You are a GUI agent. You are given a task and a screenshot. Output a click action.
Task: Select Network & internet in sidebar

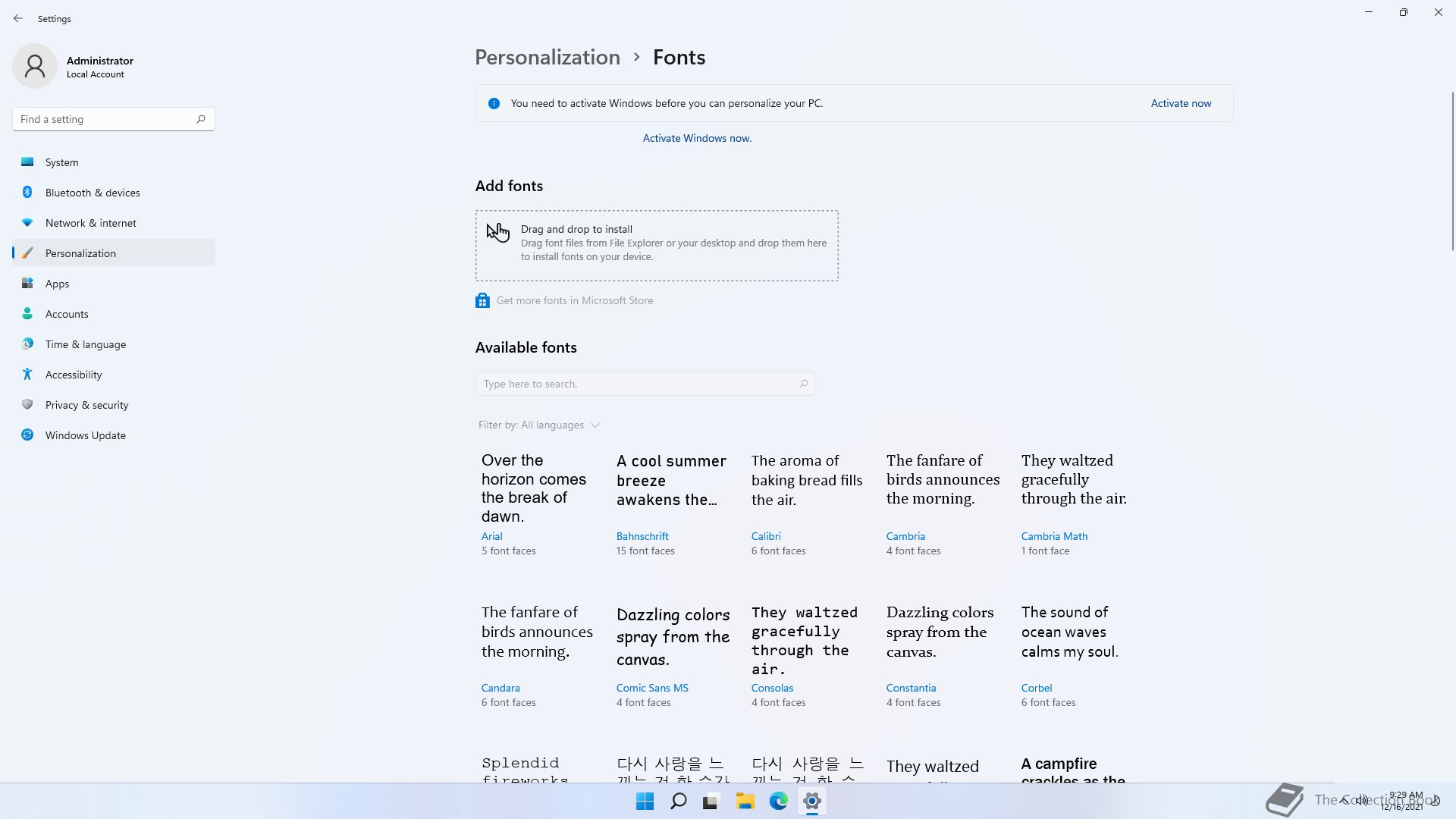coord(90,223)
